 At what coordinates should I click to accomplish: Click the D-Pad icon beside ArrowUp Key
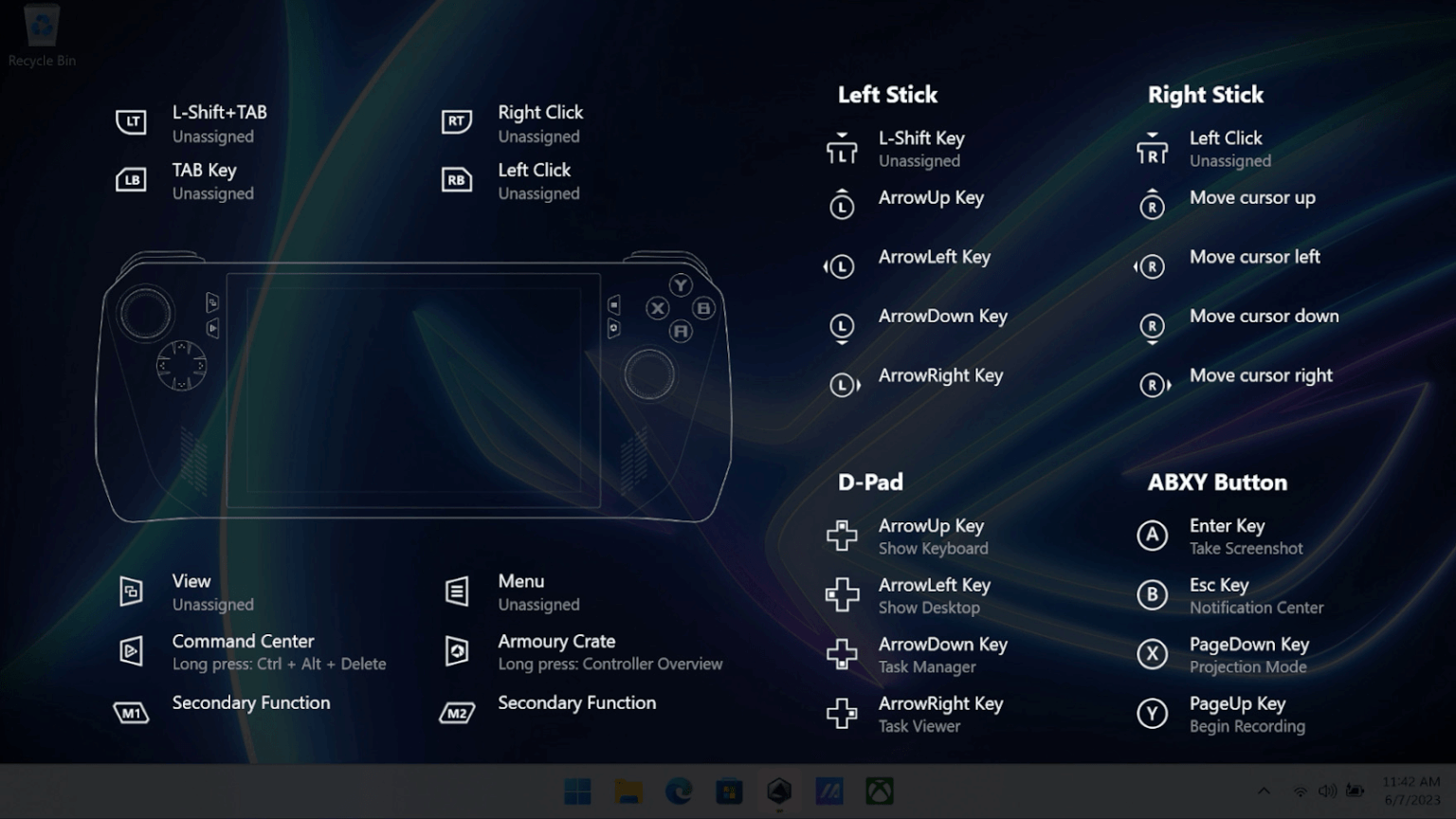(842, 536)
